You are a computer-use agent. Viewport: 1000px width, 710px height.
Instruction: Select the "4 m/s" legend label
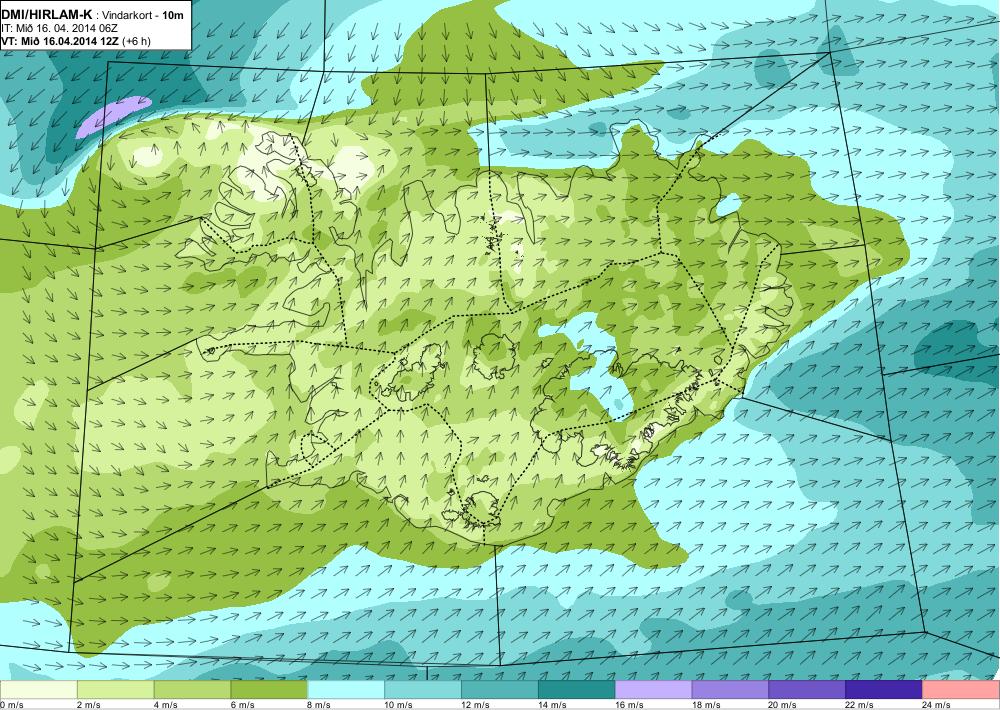[166, 705]
